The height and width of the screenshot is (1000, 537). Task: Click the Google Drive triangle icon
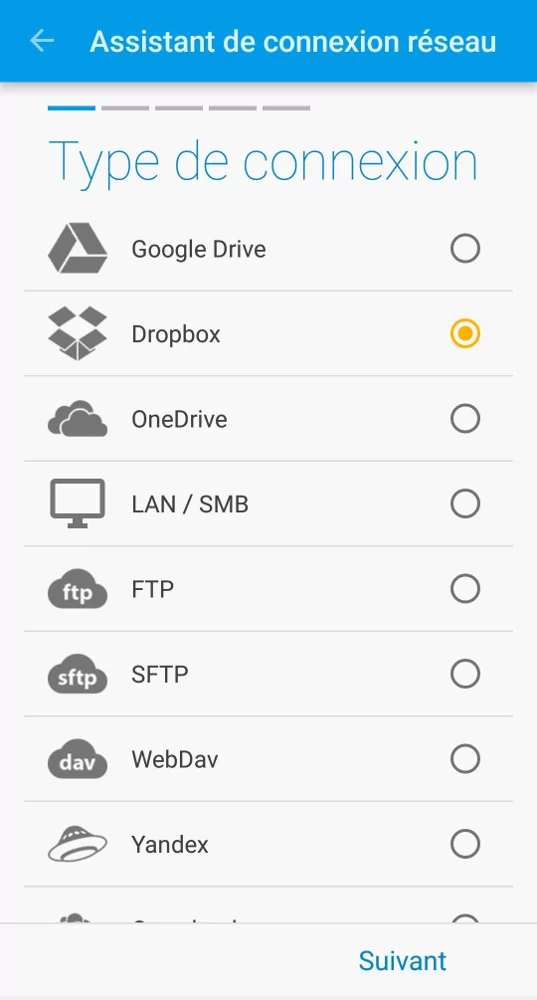pos(77,249)
